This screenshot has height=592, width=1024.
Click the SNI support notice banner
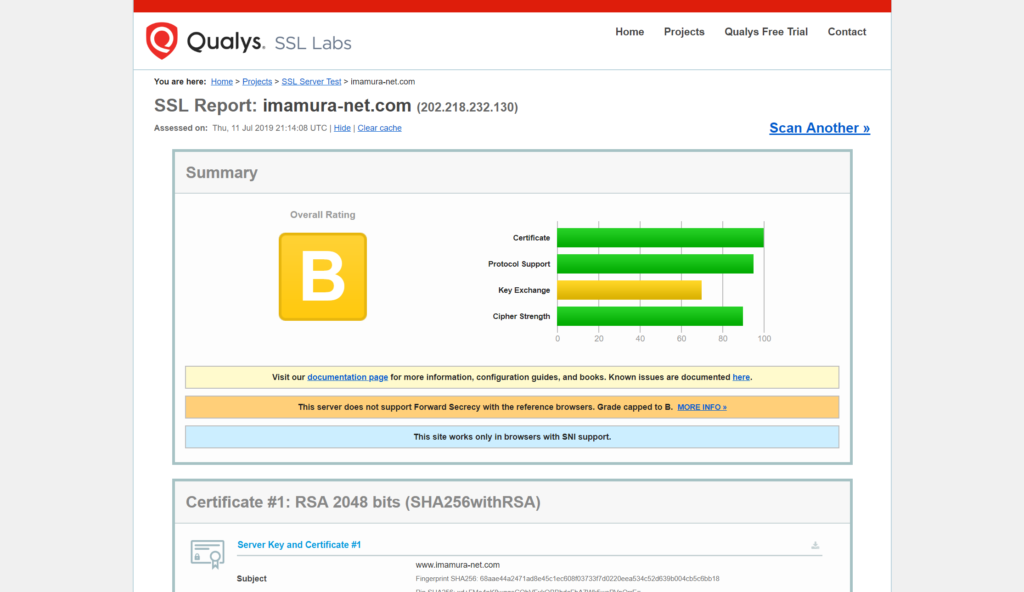[512, 436]
